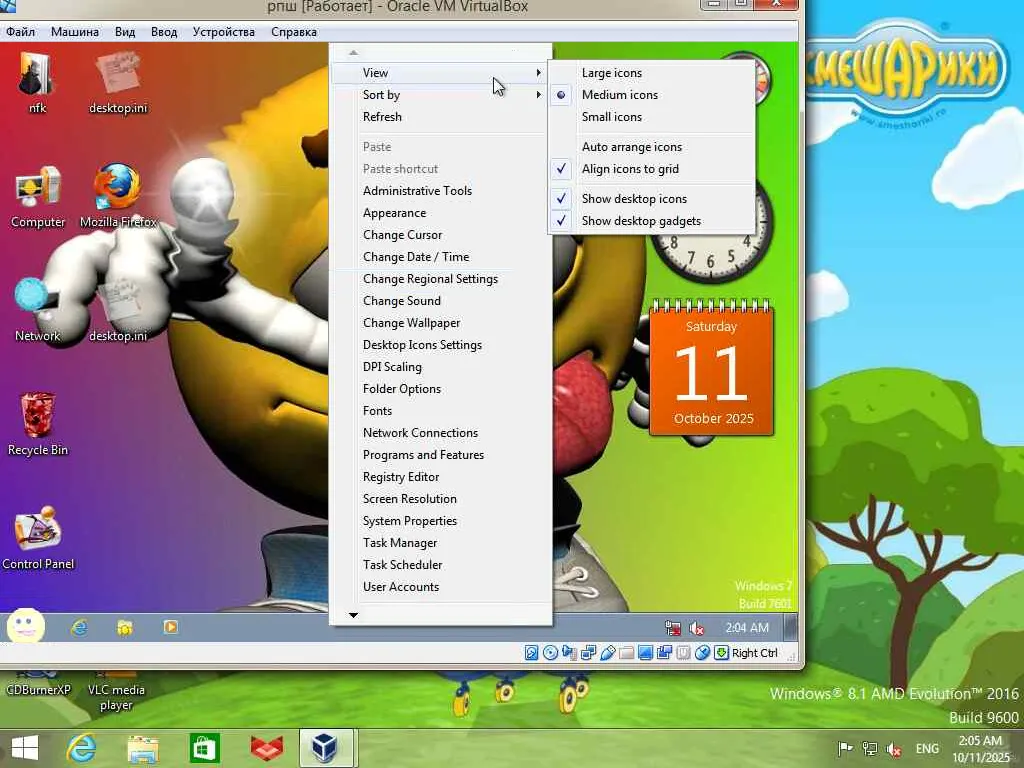The height and width of the screenshot is (768, 1024).
Task: Expand the View submenu arrow
Action: pyautogui.click(x=538, y=72)
